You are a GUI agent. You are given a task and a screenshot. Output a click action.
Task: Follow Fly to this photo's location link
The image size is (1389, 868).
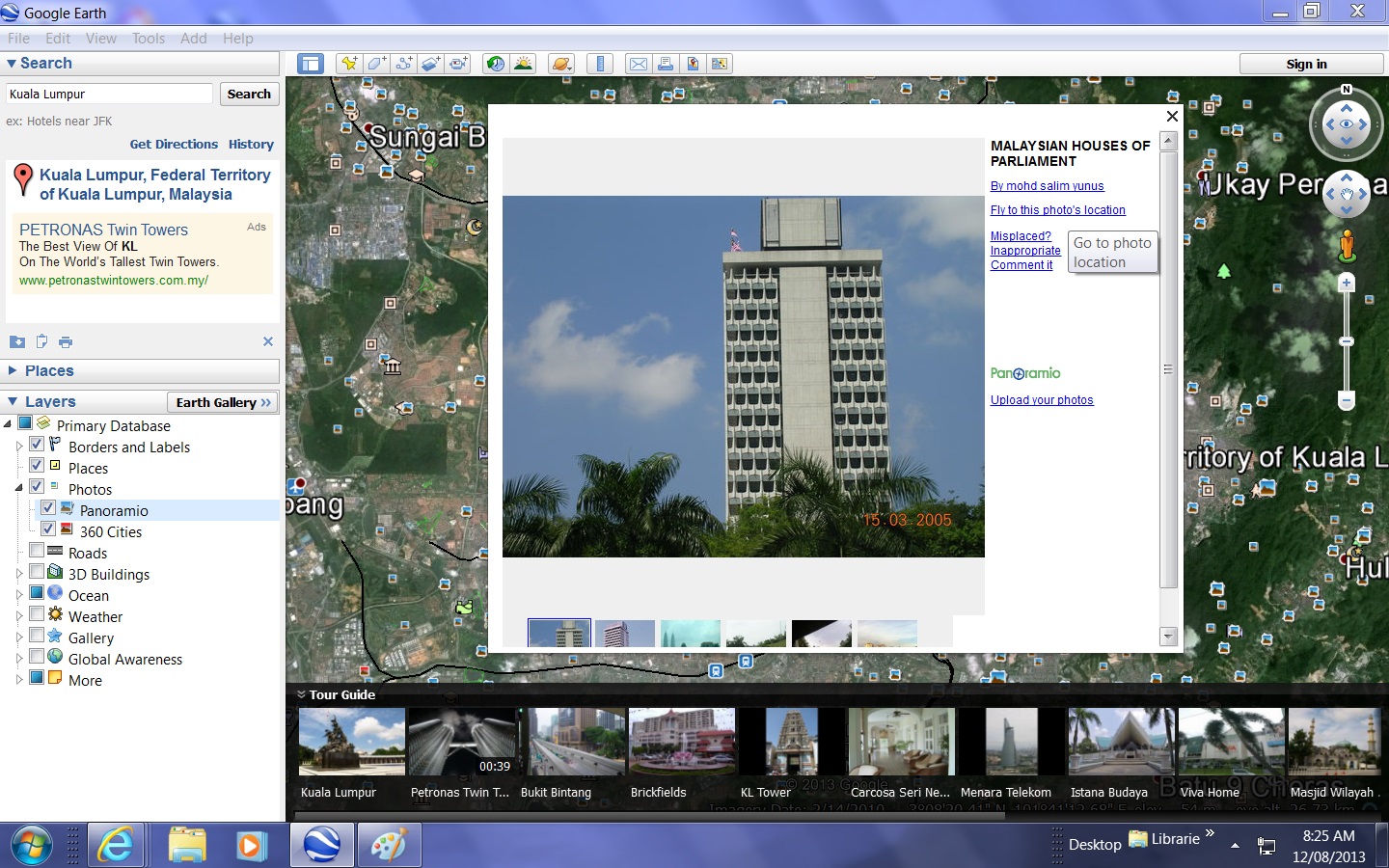(x=1057, y=210)
